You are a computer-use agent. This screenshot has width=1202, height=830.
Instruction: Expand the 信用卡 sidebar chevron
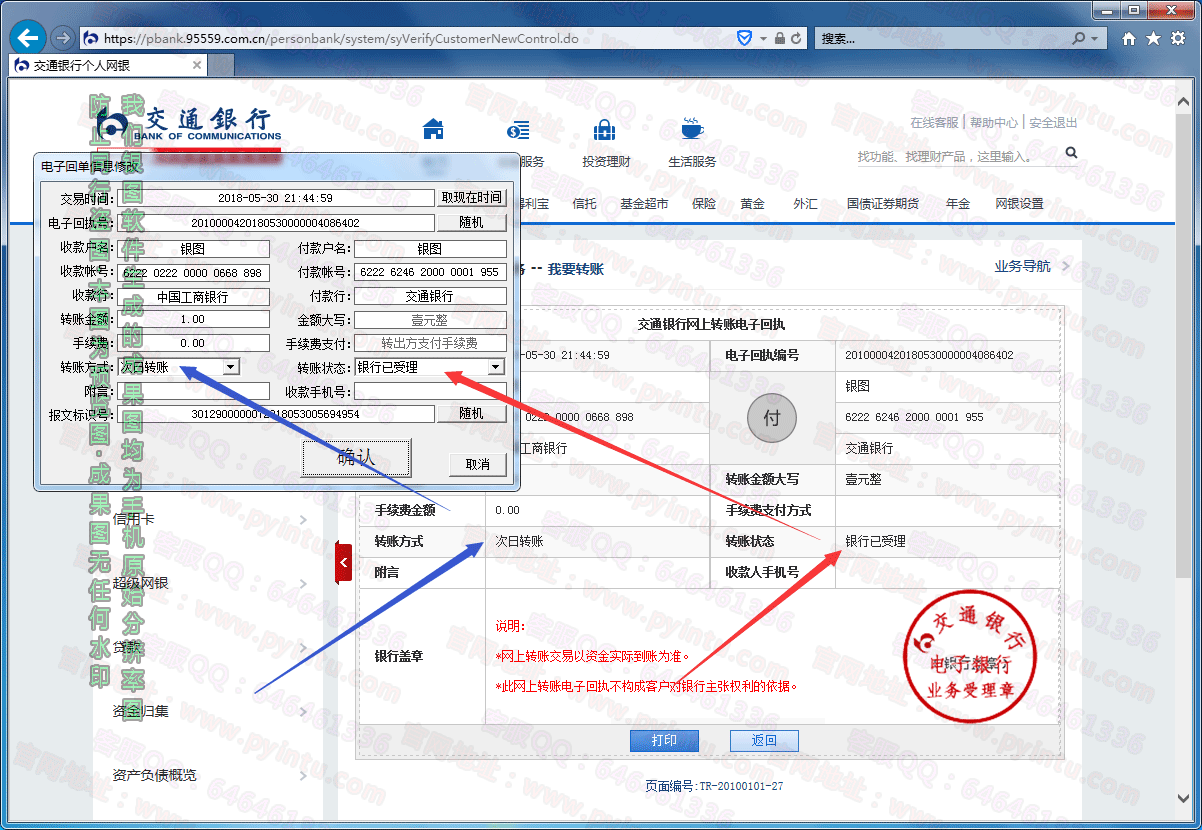[x=303, y=519]
